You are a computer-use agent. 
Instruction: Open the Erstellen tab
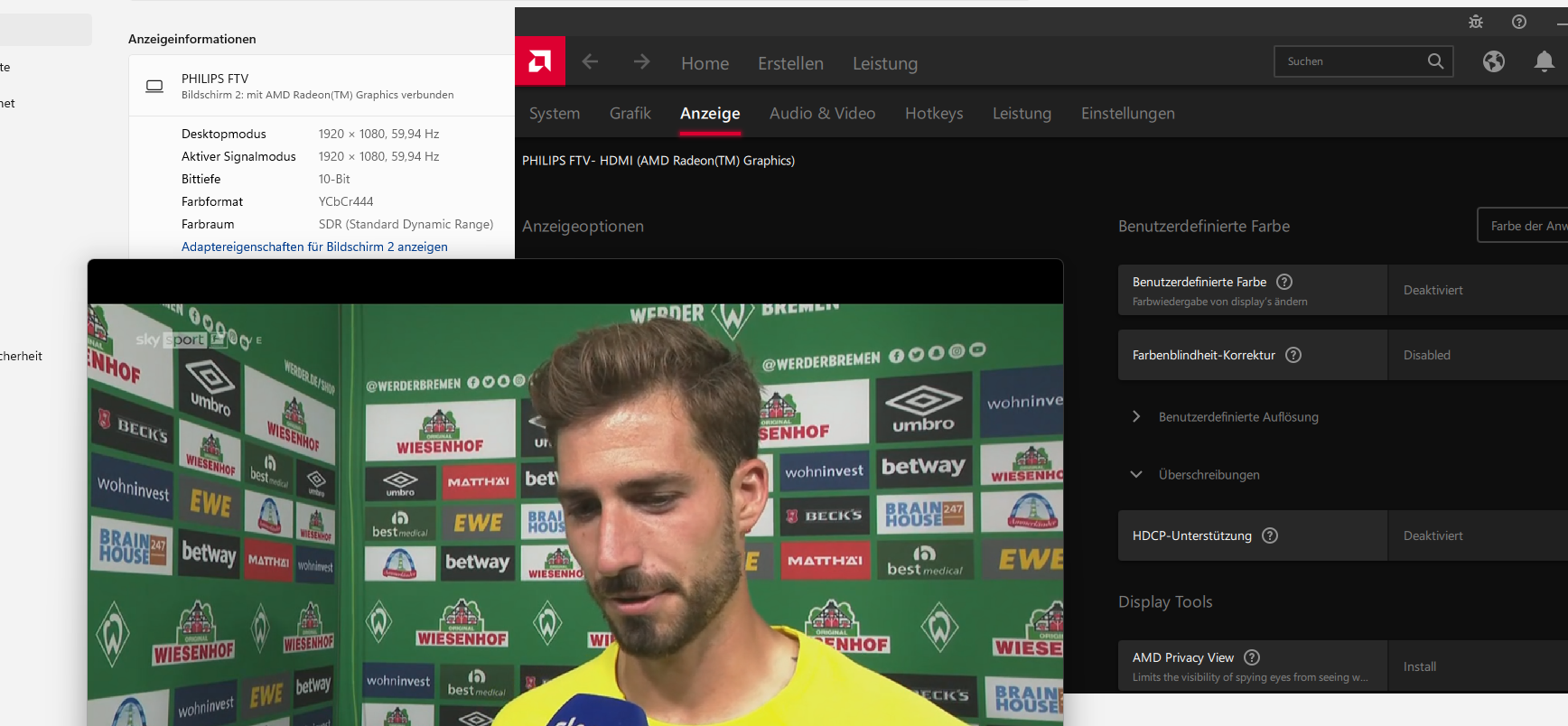(x=790, y=63)
